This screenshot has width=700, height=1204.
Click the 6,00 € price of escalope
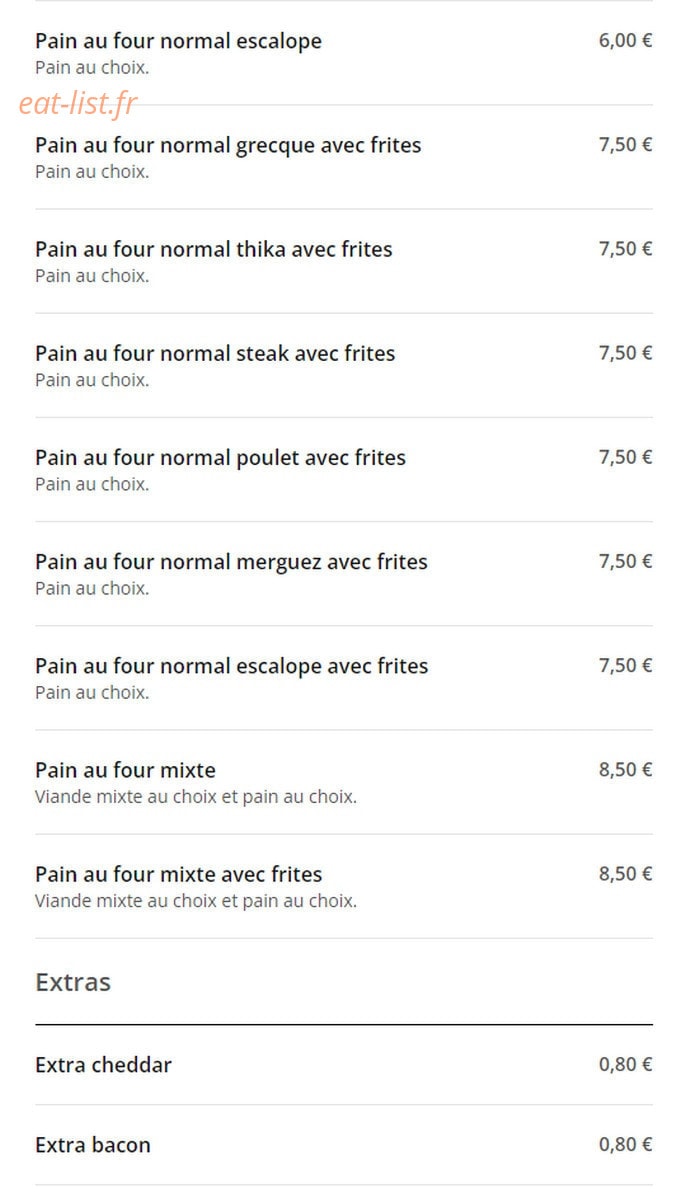tap(626, 41)
